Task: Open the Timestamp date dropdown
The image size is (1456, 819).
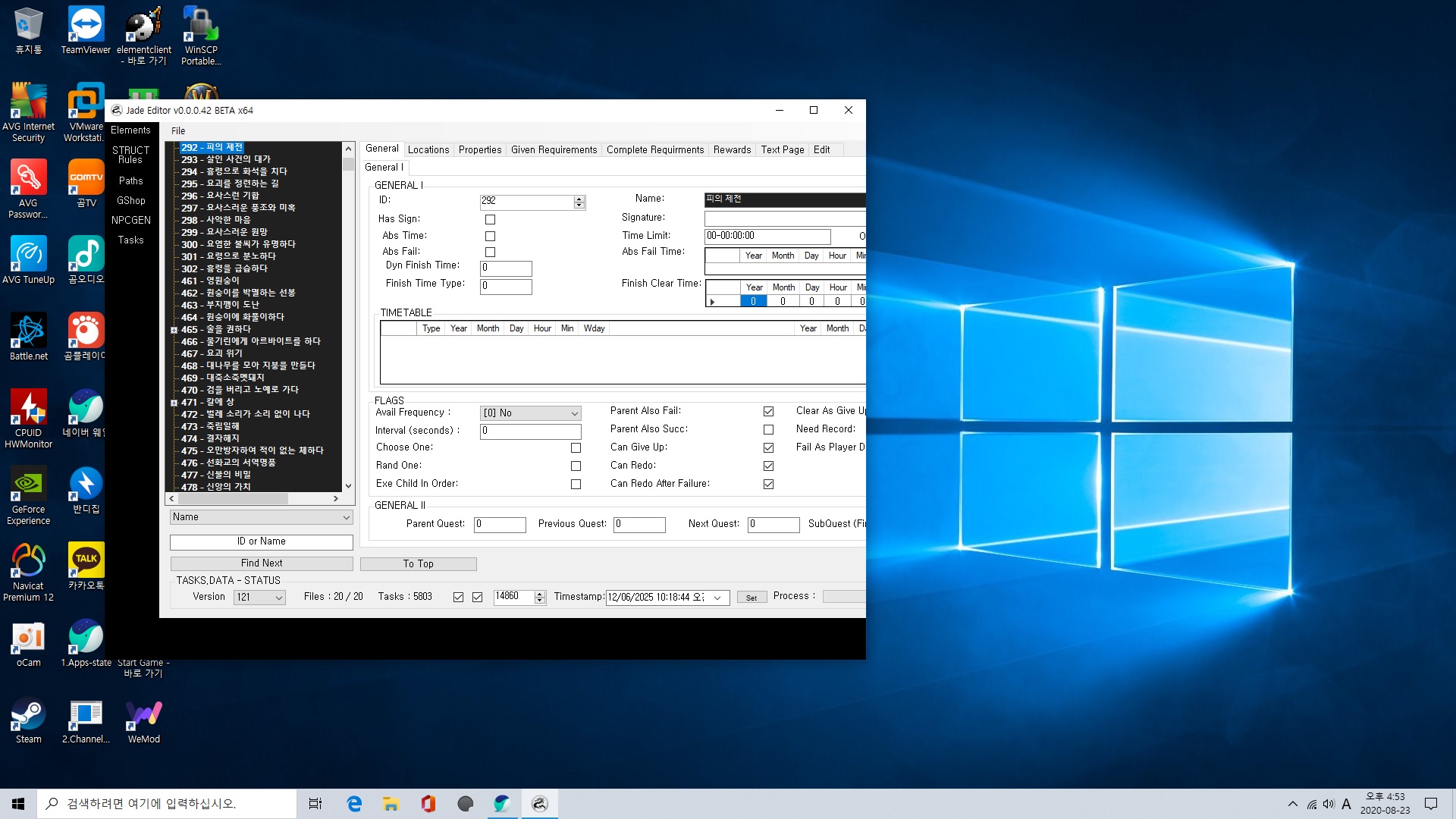Action: [717, 598]
